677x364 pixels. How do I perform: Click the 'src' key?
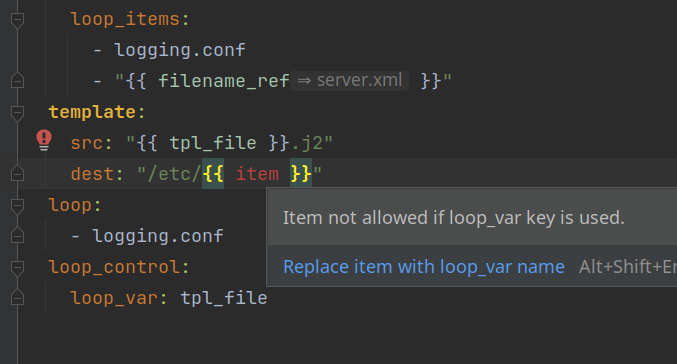coord(87,143)
